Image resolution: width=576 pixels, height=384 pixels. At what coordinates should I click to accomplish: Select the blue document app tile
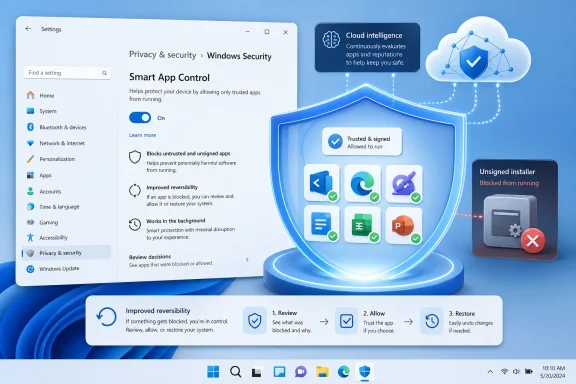[322, 224]
